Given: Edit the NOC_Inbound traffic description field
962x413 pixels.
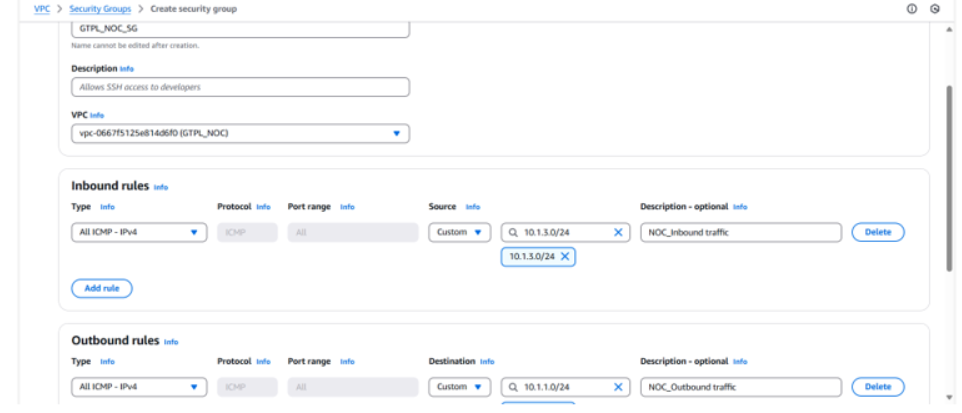Looking at the screenshot, I should click(740, 232).
